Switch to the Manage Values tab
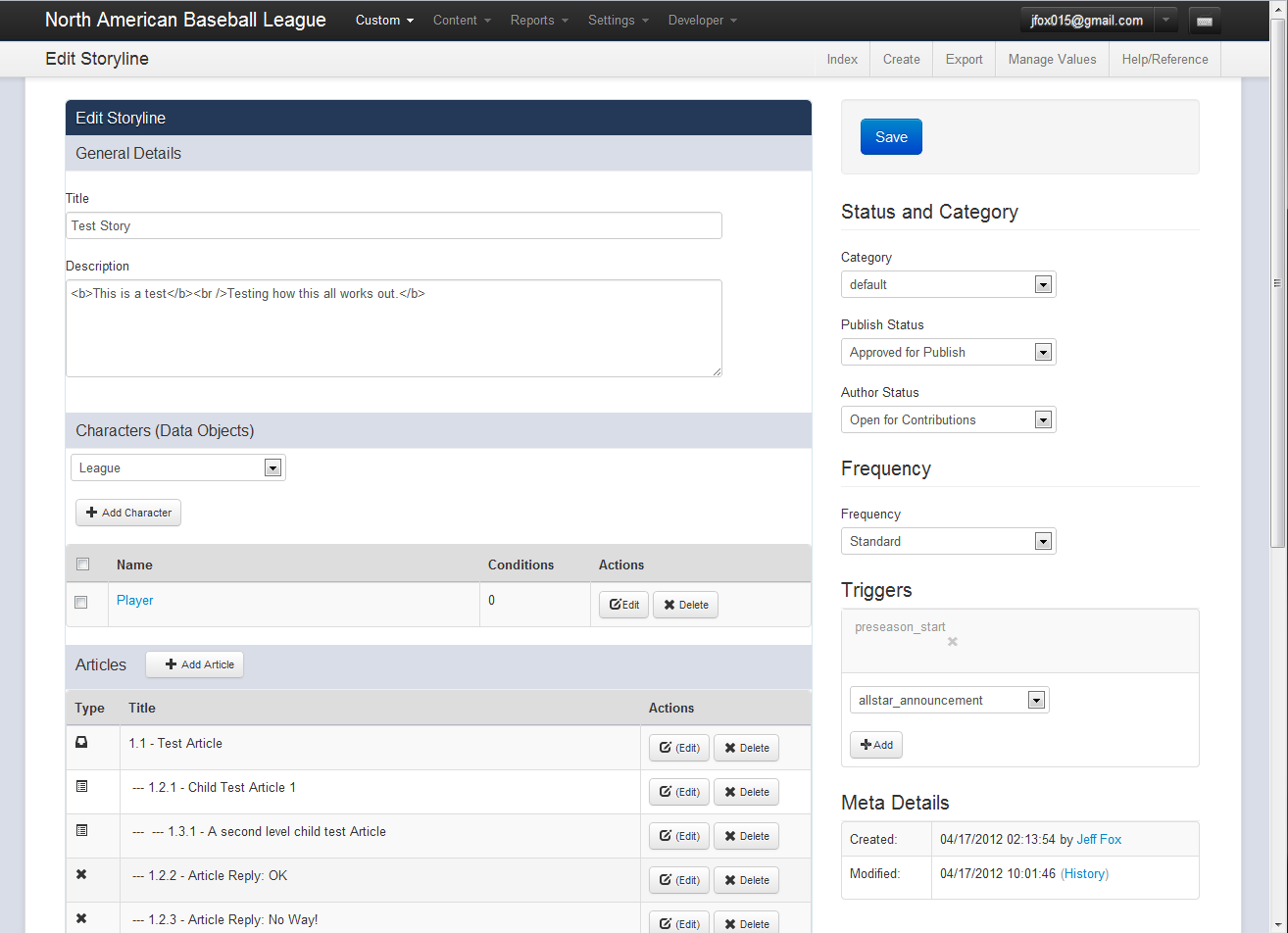 point(1052,59)
